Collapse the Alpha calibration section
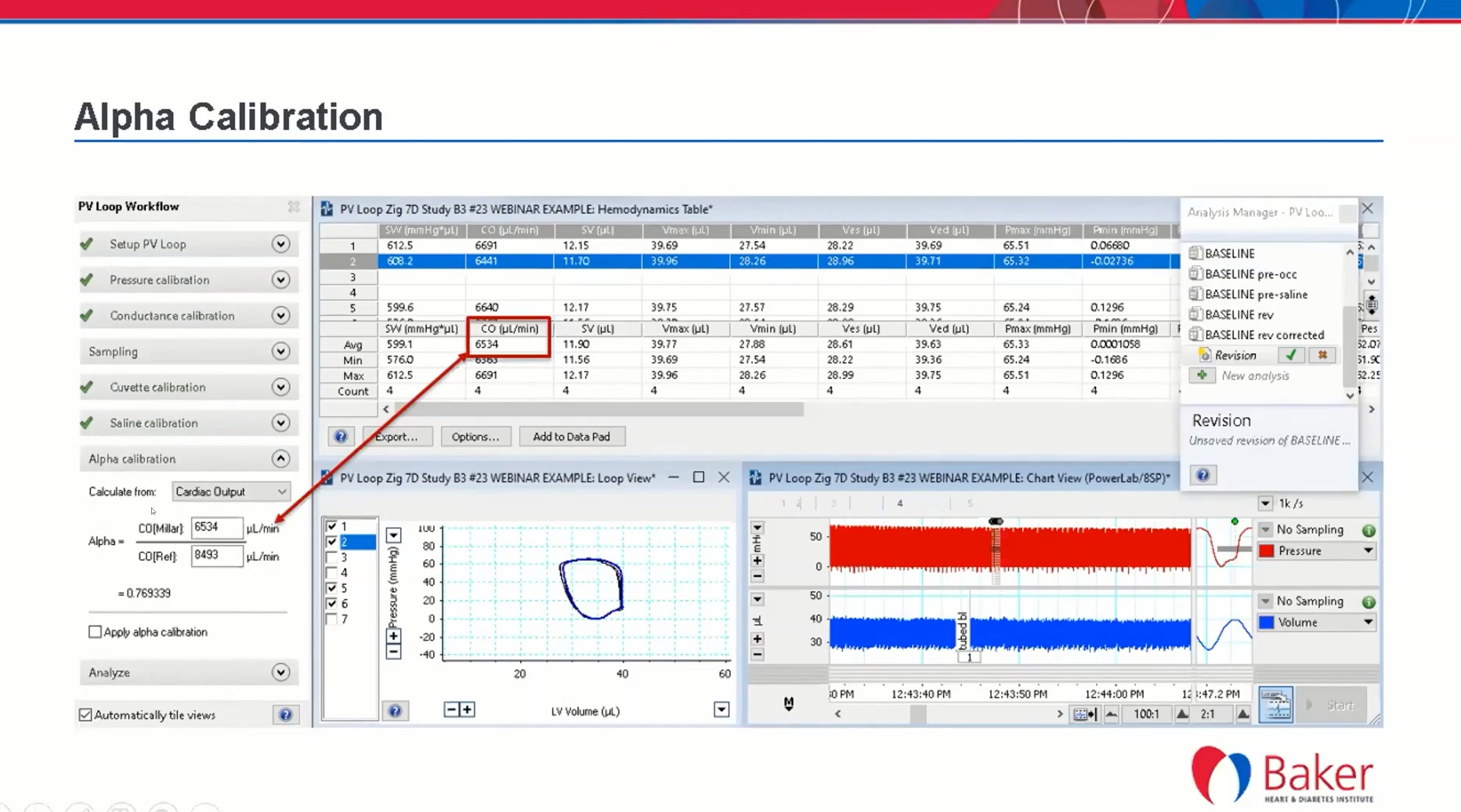 tap(280, 459)
